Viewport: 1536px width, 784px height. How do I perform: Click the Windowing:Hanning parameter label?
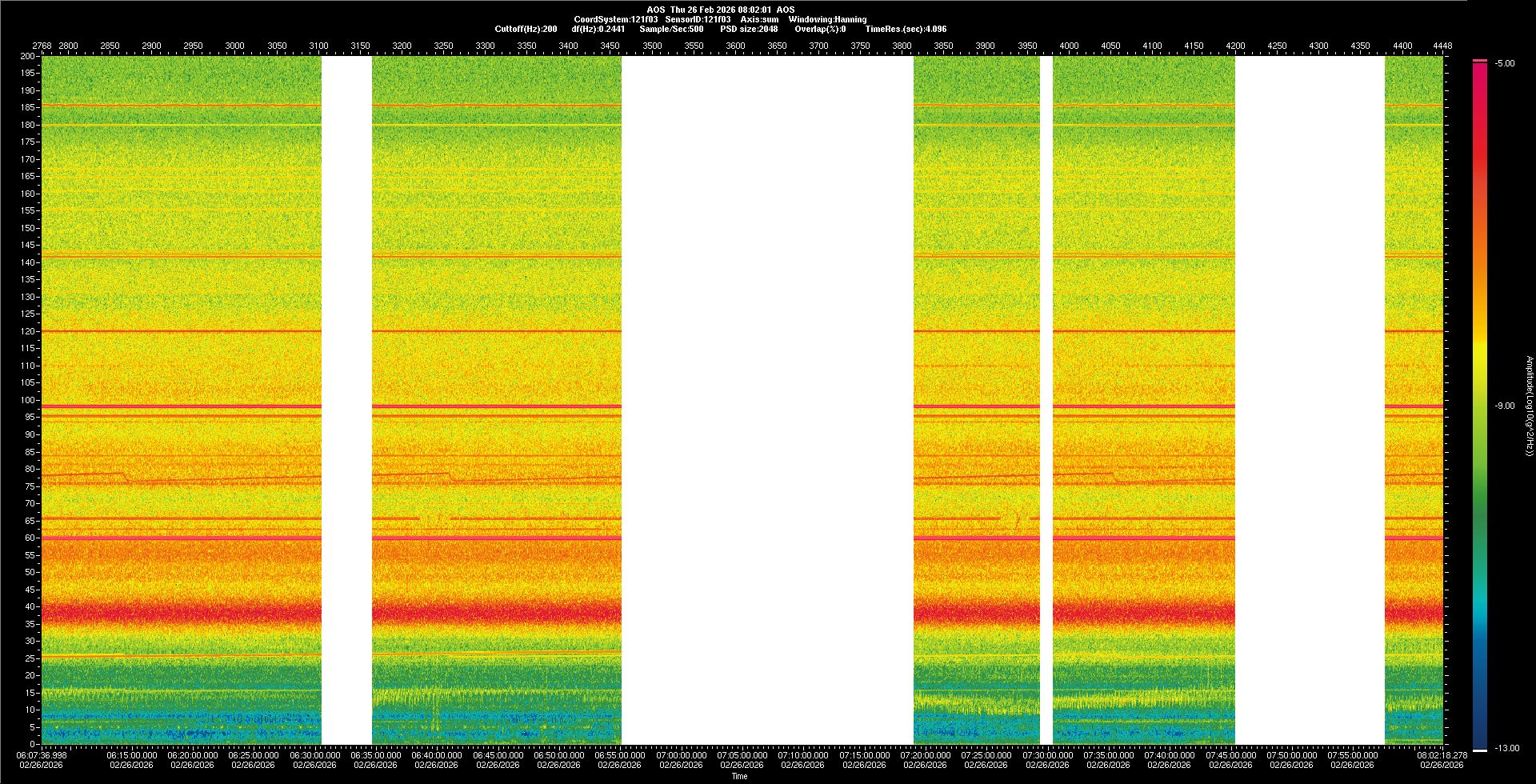(827, 19)
